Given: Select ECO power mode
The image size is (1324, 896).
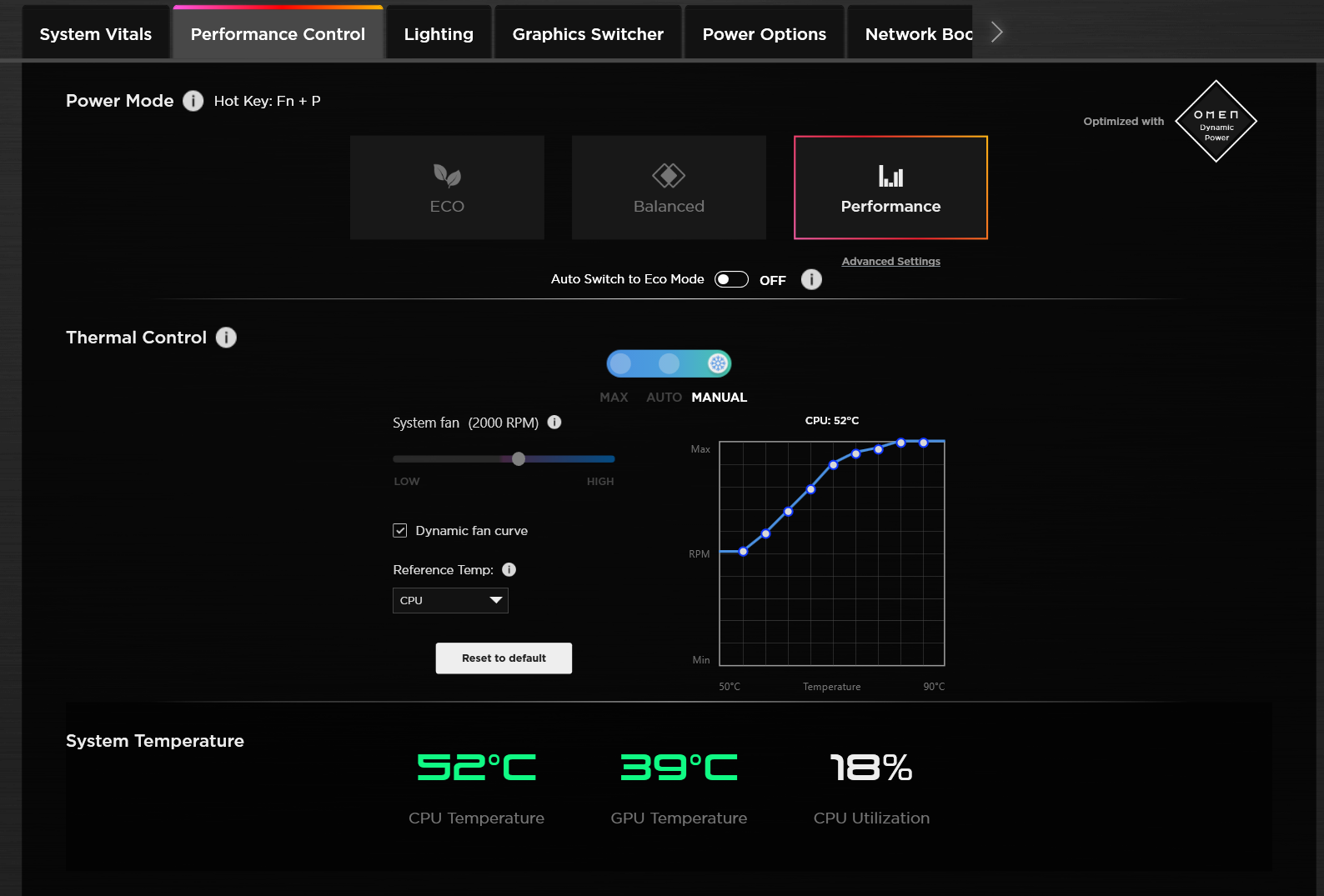Looking at the screenshot, I should click(447, 188).
